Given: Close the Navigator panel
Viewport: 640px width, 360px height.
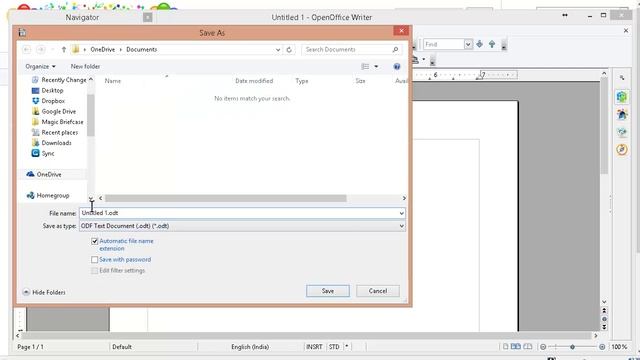Looking at the screenshot, I should (148, 17).
